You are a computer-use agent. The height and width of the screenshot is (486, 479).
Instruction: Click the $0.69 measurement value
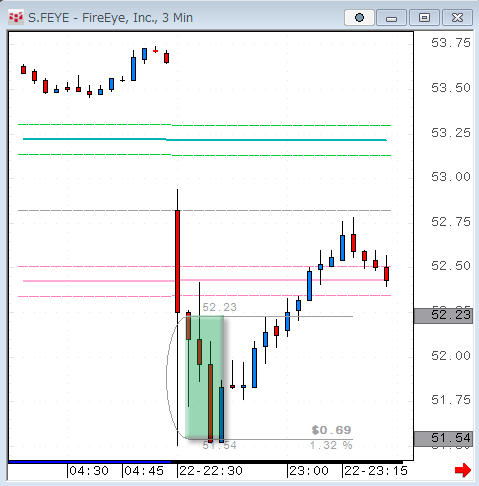point(331,430)
